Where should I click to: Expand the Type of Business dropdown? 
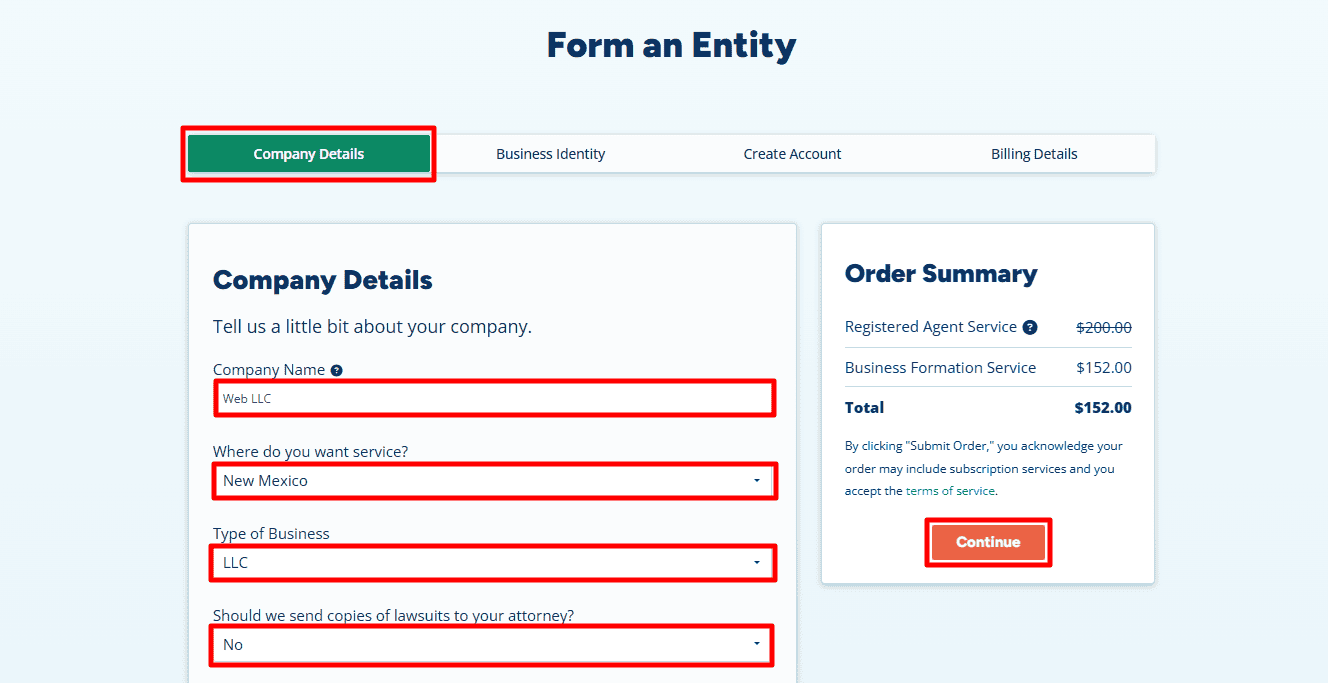tap(494, 563)
